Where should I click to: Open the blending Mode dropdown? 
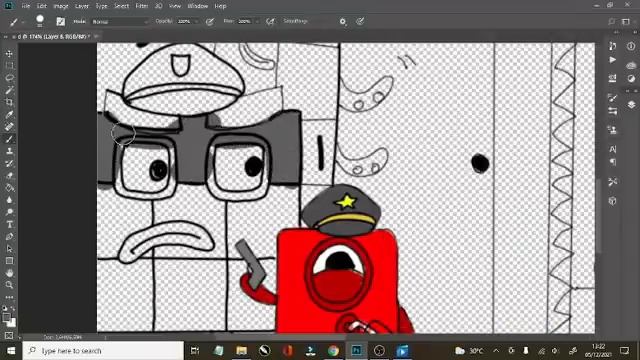[120, 22]
